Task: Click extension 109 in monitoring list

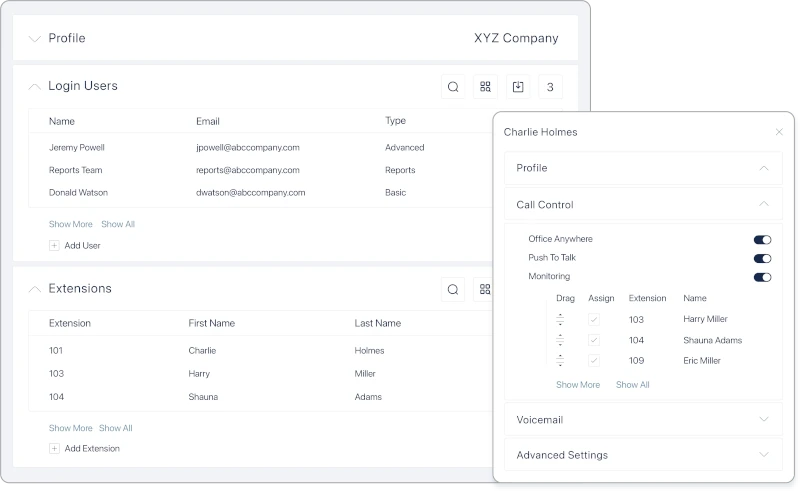Action: [636, 361]
